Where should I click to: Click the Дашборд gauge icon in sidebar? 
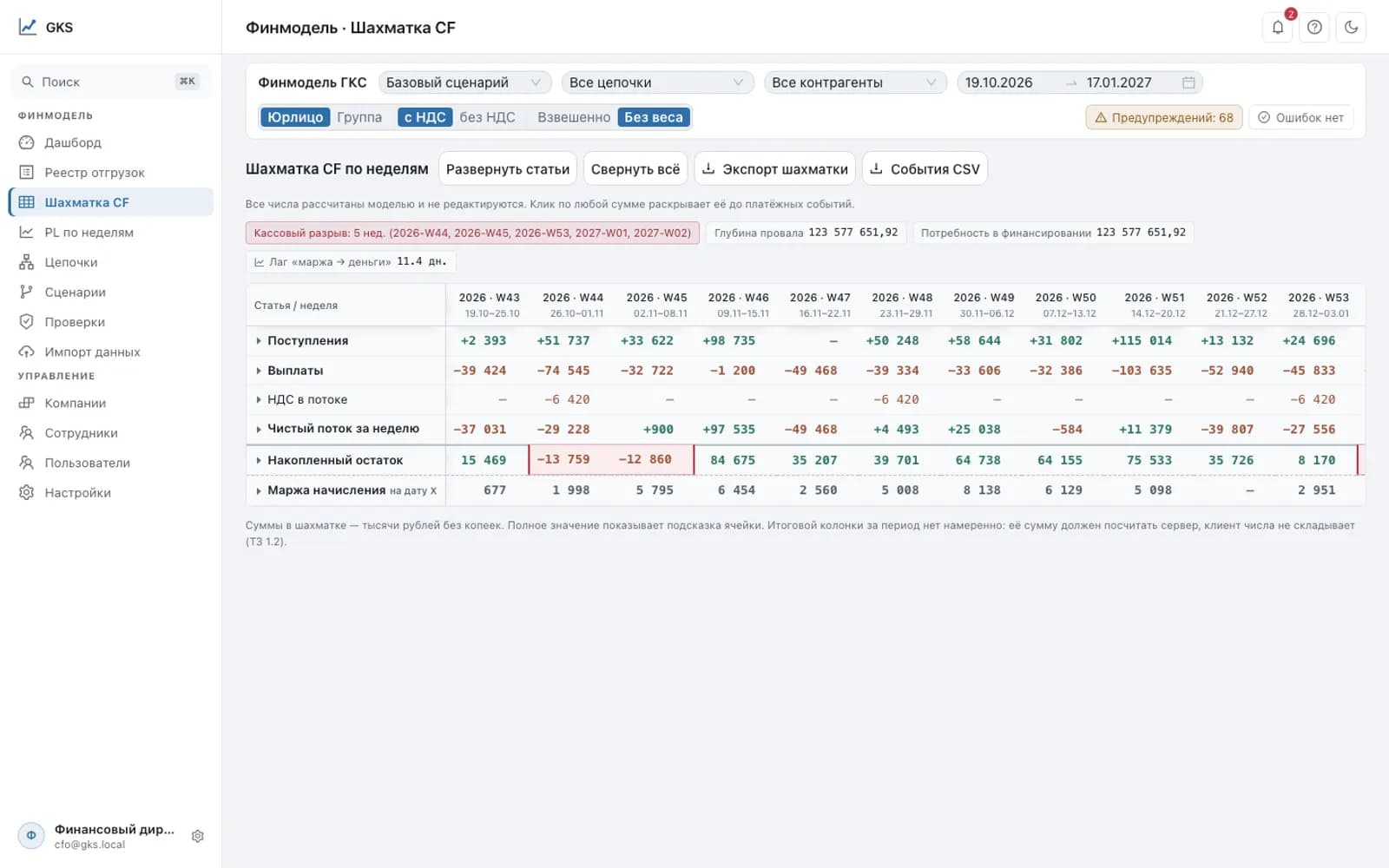point(27,142)
